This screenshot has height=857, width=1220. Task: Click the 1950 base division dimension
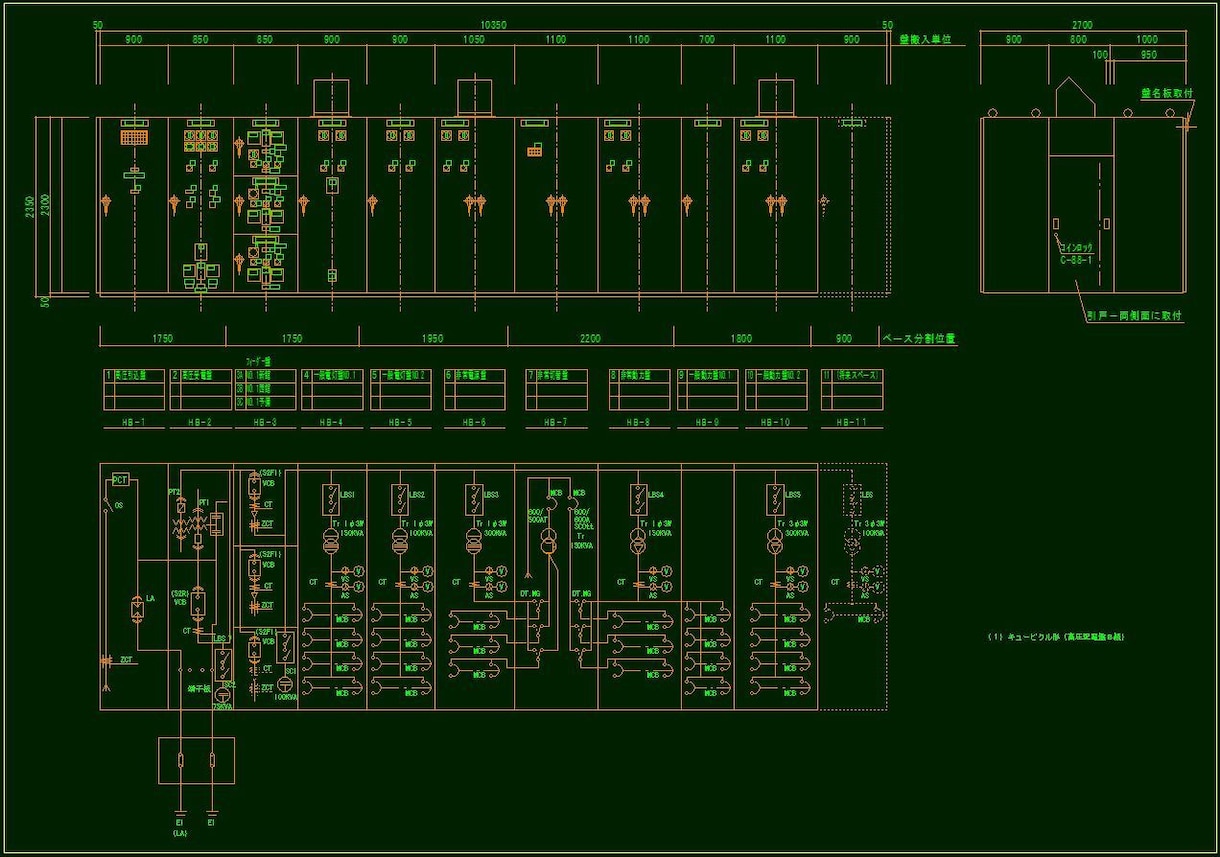coord(433,339)
